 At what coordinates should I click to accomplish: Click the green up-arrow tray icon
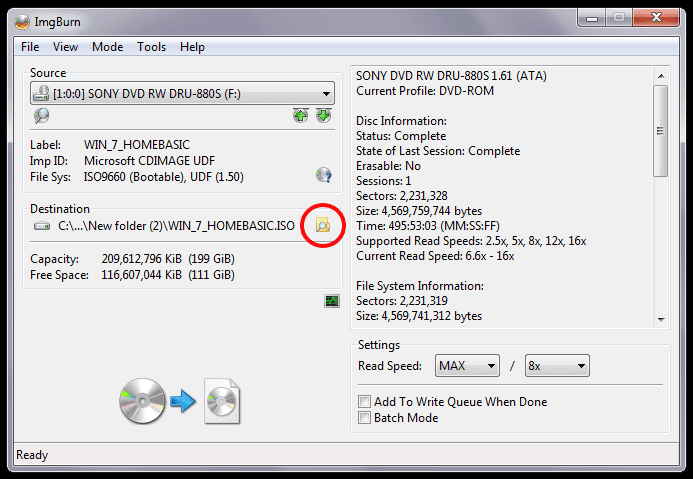coord(300,116)
